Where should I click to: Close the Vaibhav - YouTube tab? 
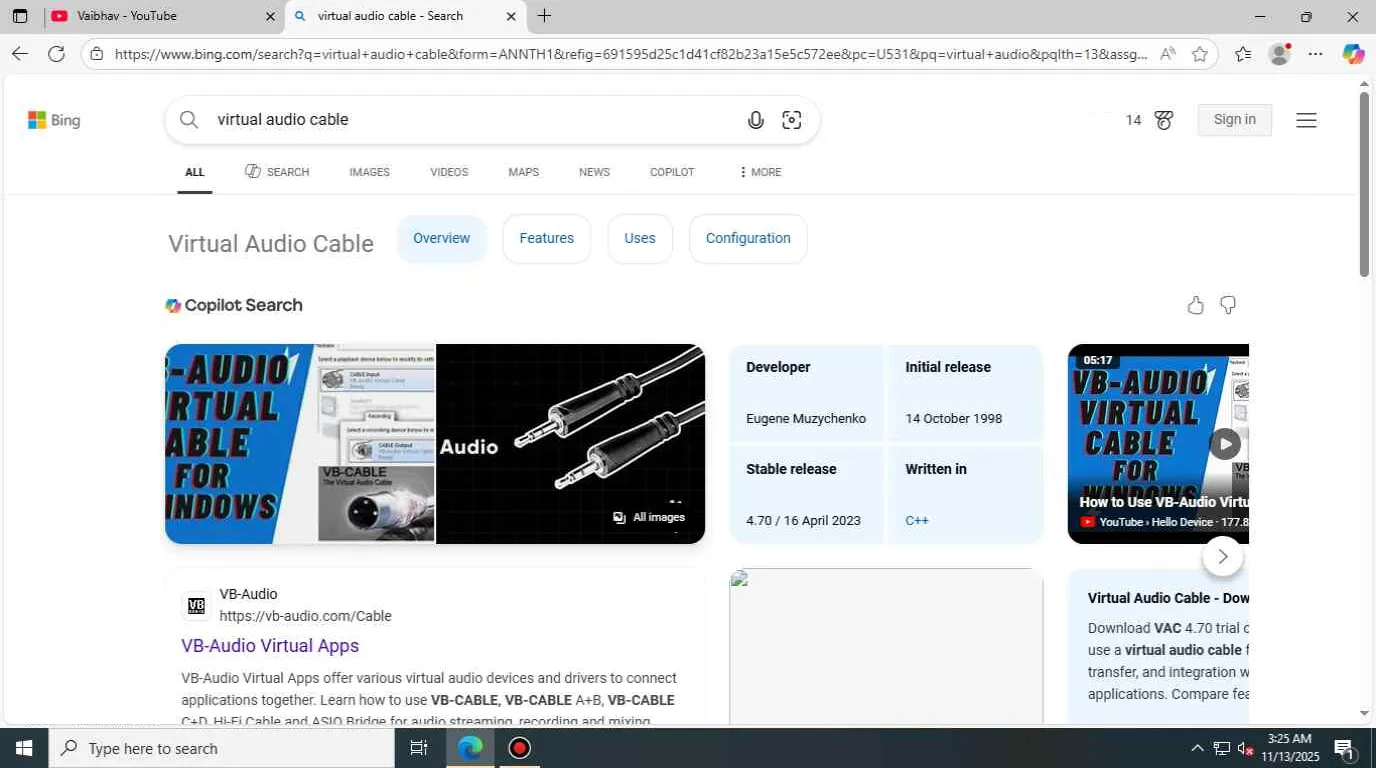[x=270, y=16]
